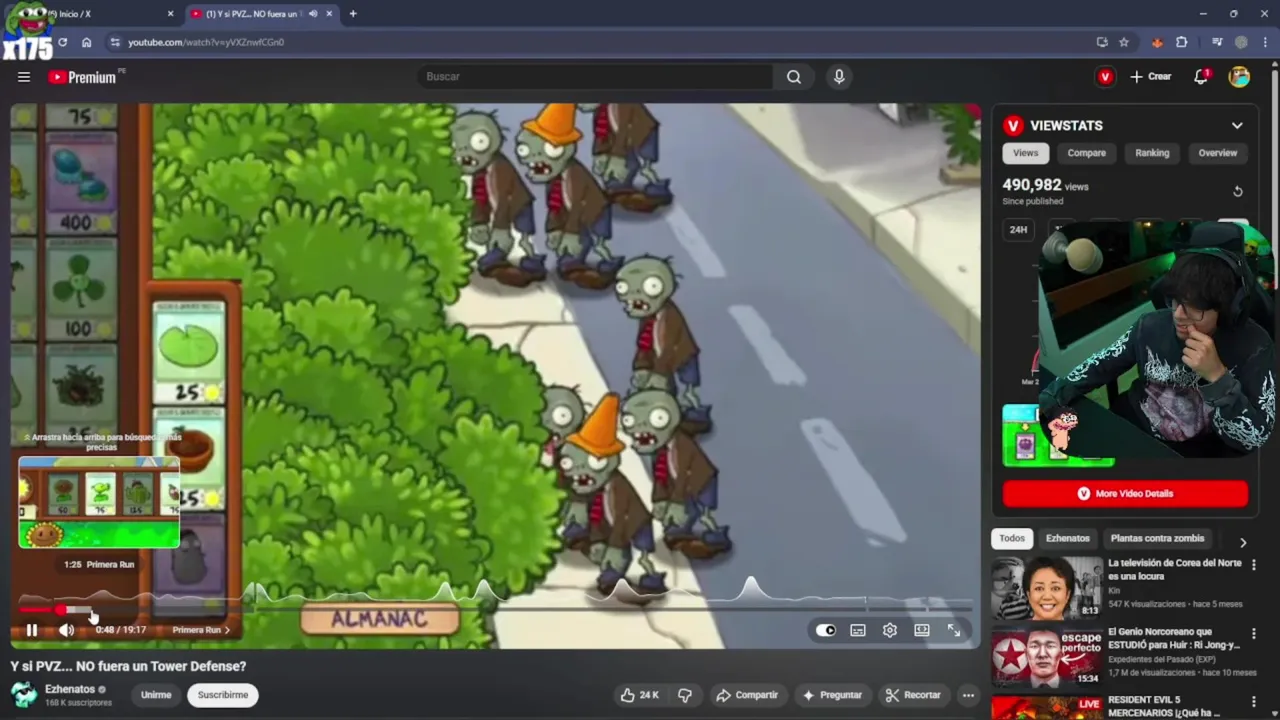1280x720 pixels.
Task: Select the Todos filter chip
Action: pyautogui.click(x=1012, y=538)
